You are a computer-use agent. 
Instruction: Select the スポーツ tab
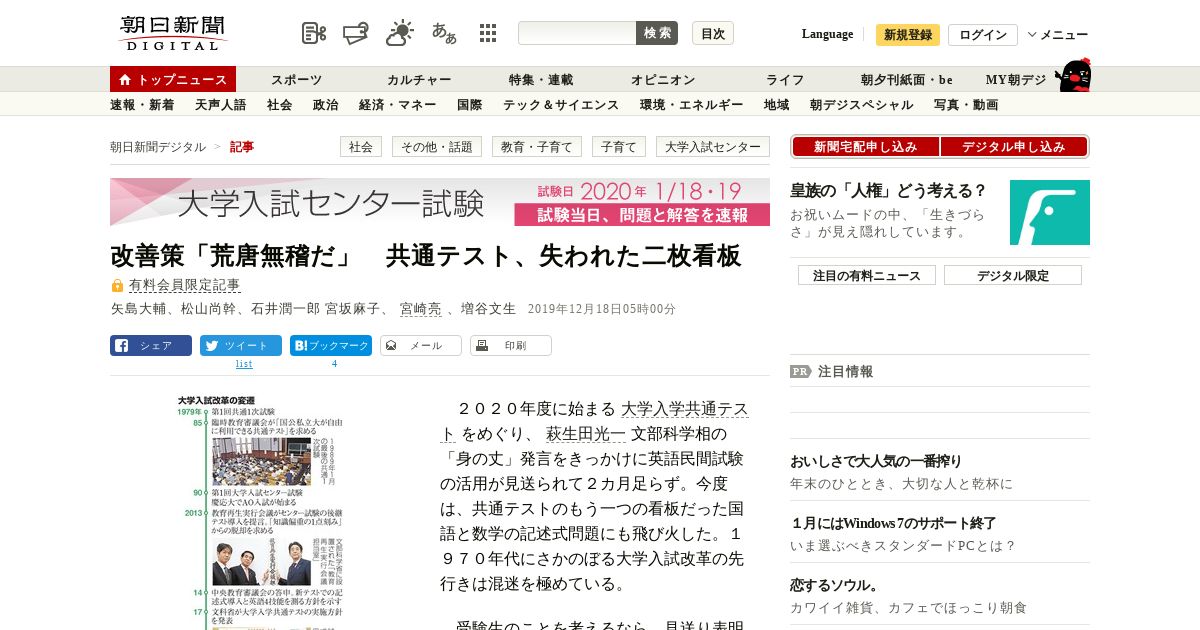tap(296, 80)
